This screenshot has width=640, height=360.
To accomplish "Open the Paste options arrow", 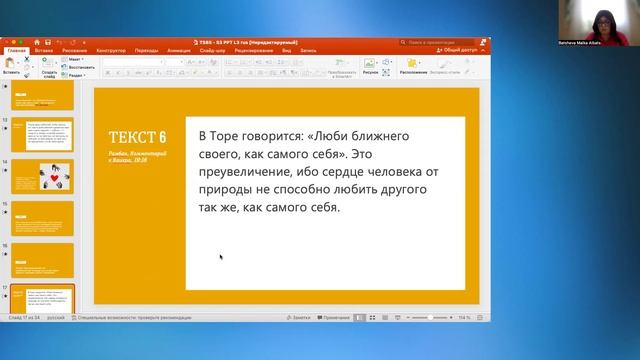I will tap(18, 63).
